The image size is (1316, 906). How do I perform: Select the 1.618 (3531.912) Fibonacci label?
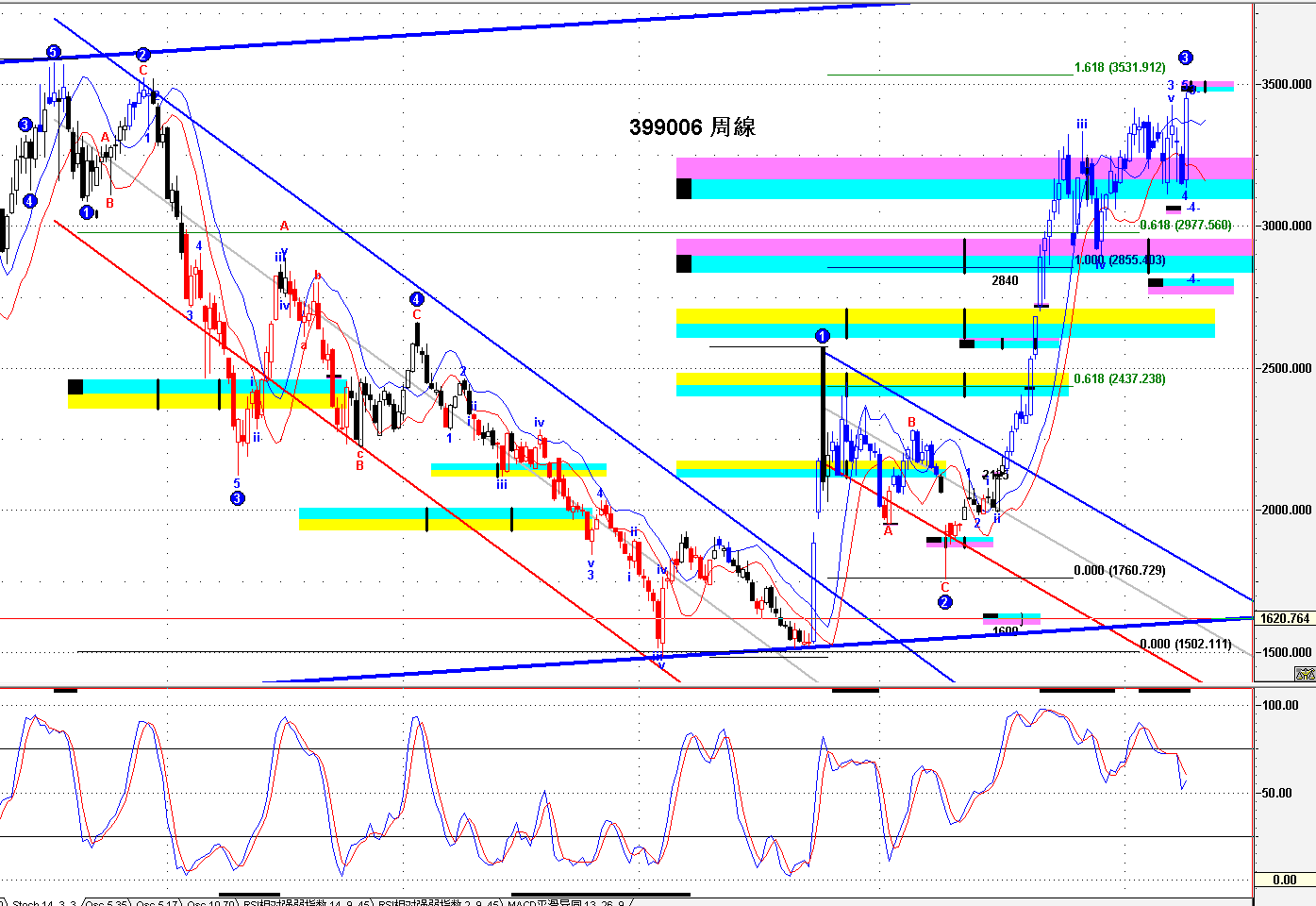pos(1120,67)
